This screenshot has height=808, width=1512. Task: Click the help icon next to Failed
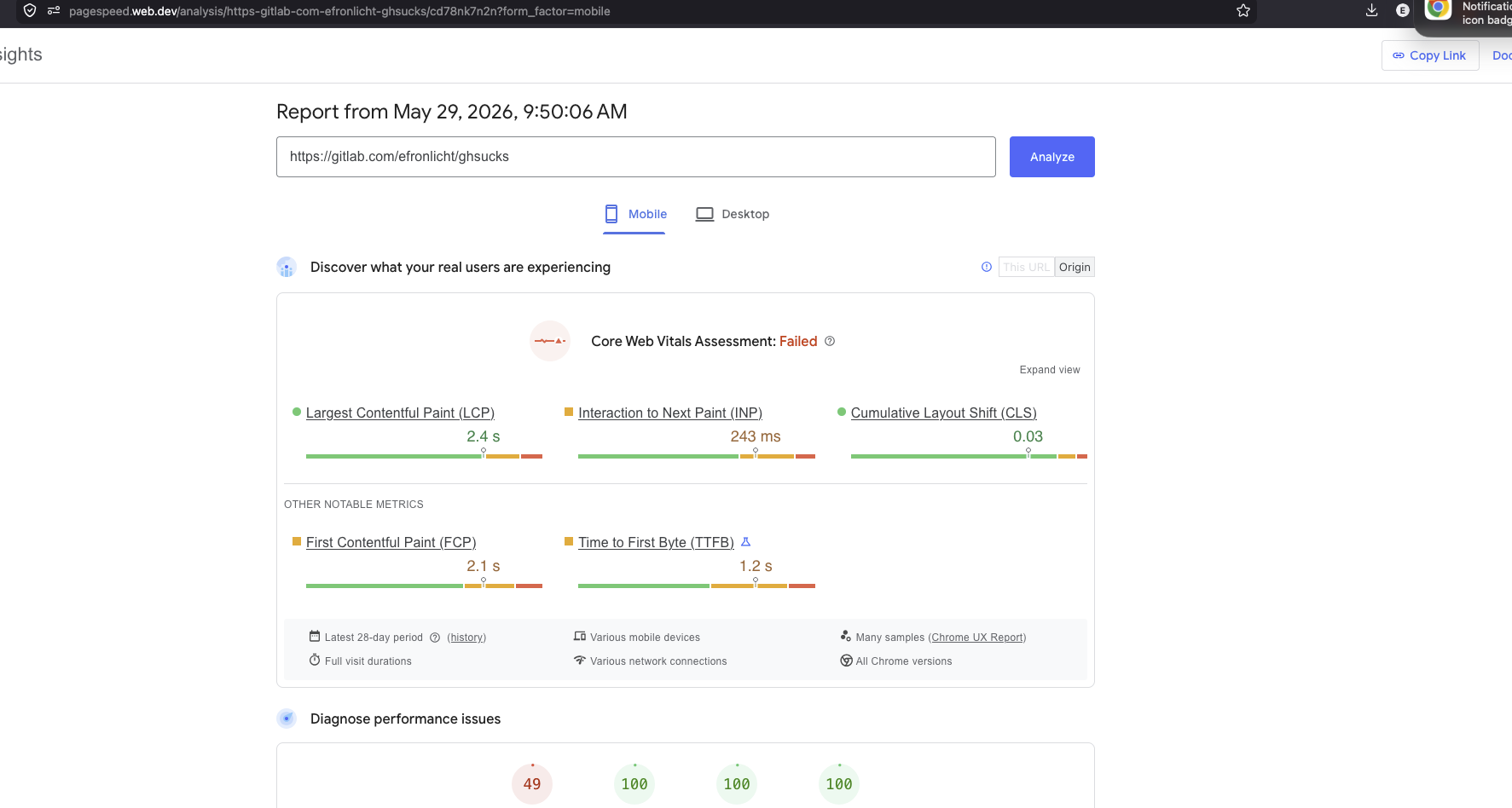[x=830, y=341]
